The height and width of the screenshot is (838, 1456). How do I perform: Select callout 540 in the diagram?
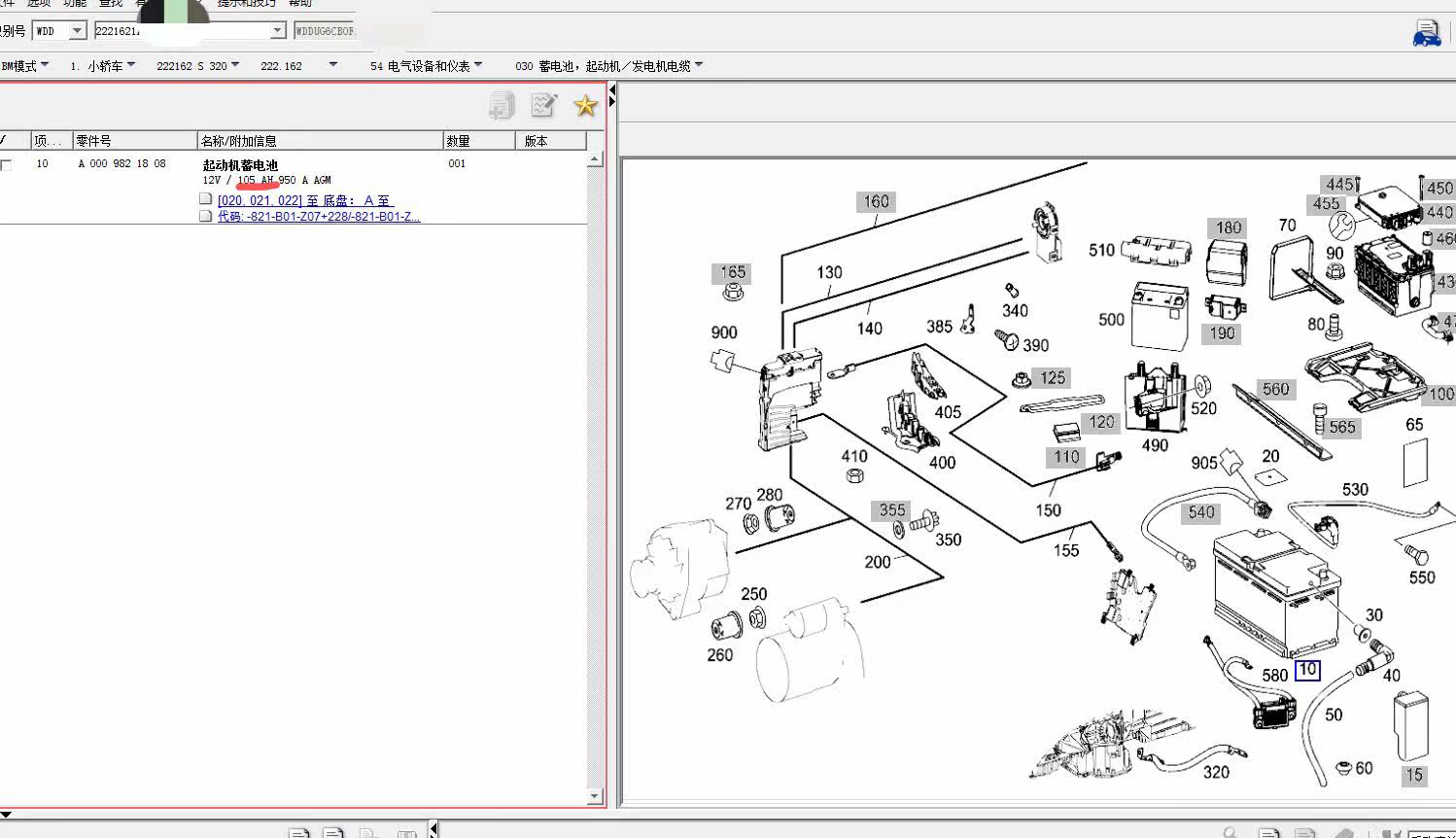[x=1201, y=512]
